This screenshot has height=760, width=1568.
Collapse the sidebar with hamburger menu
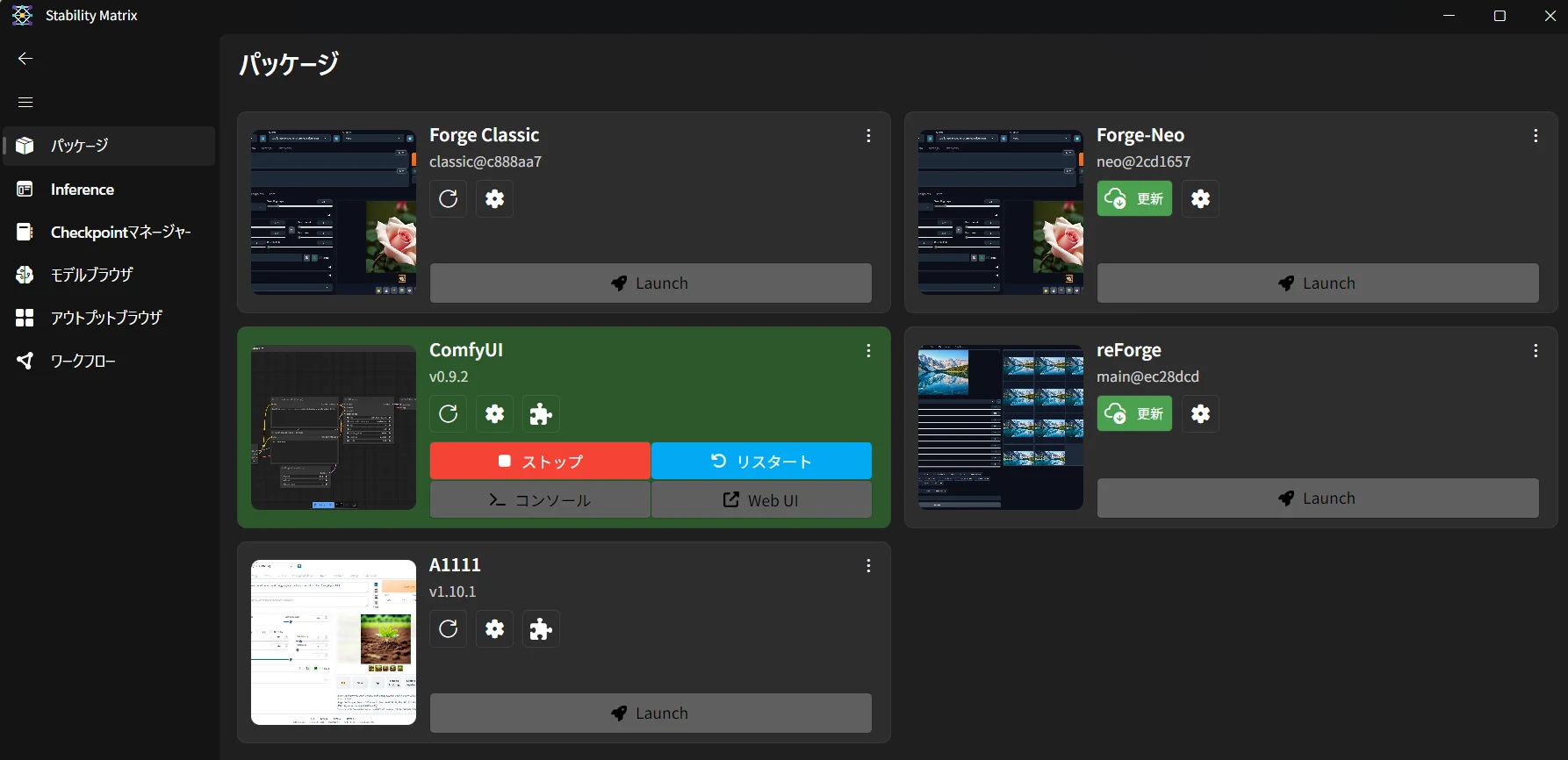pos(25,103)
